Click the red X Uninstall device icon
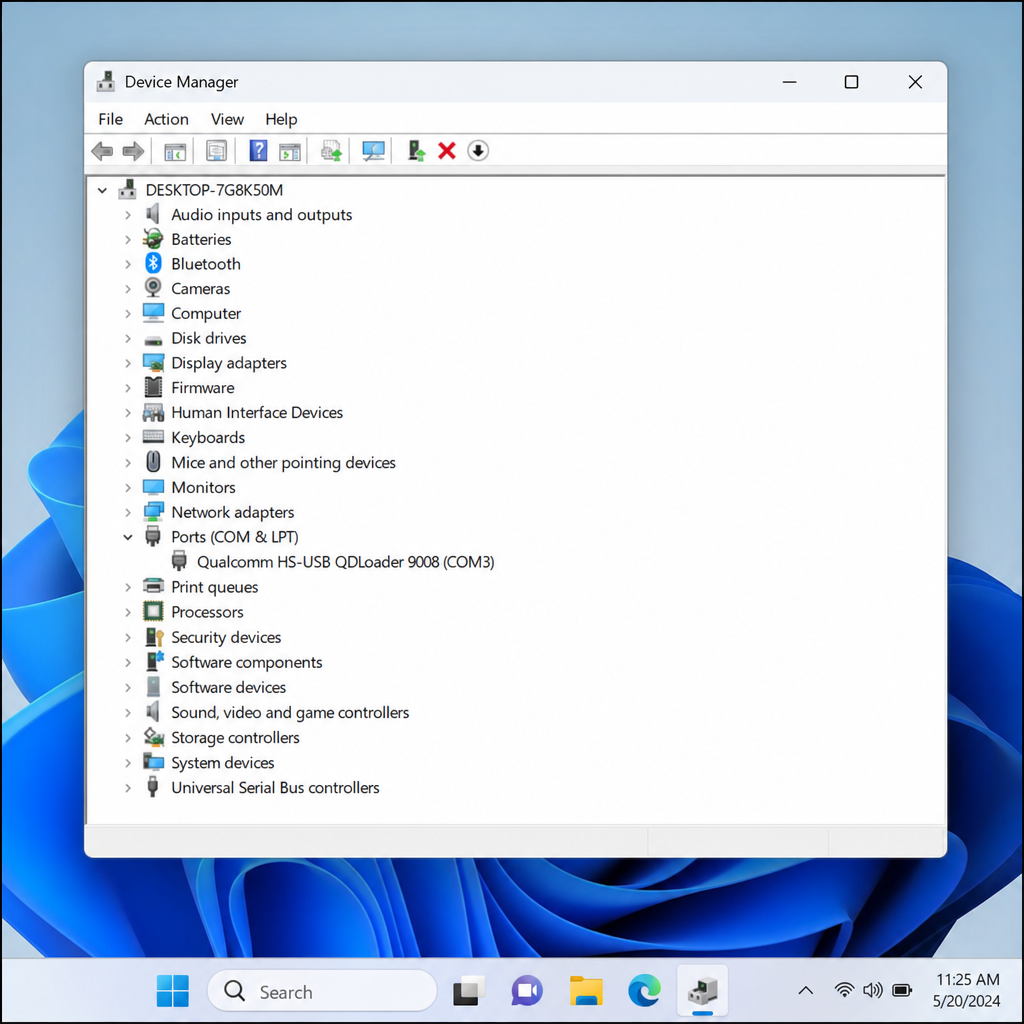The image size is (1024, 1024). pos(447,151)
